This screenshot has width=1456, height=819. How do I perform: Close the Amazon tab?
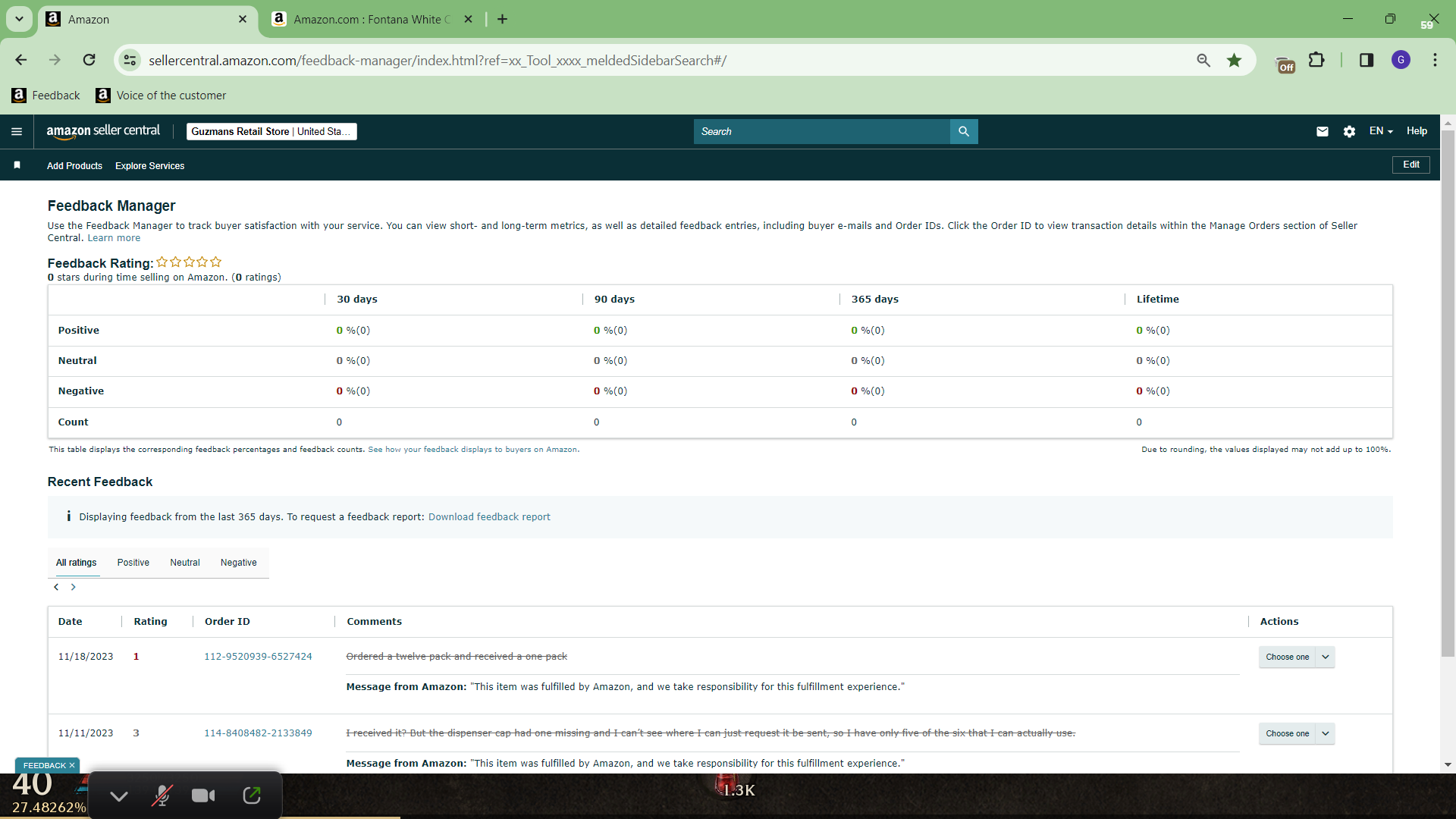(243, 20)
